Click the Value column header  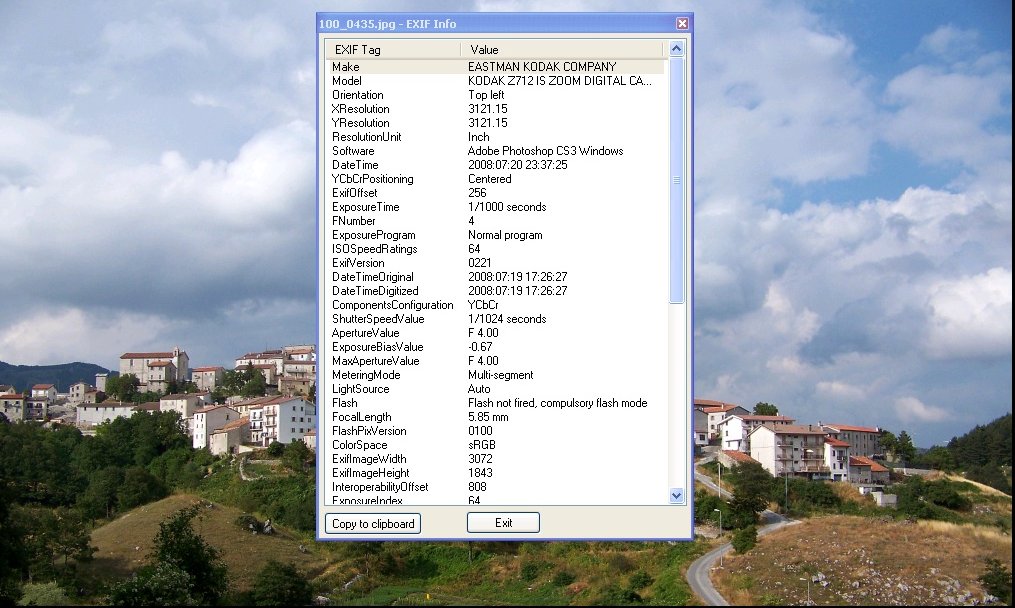coord(560,49)
